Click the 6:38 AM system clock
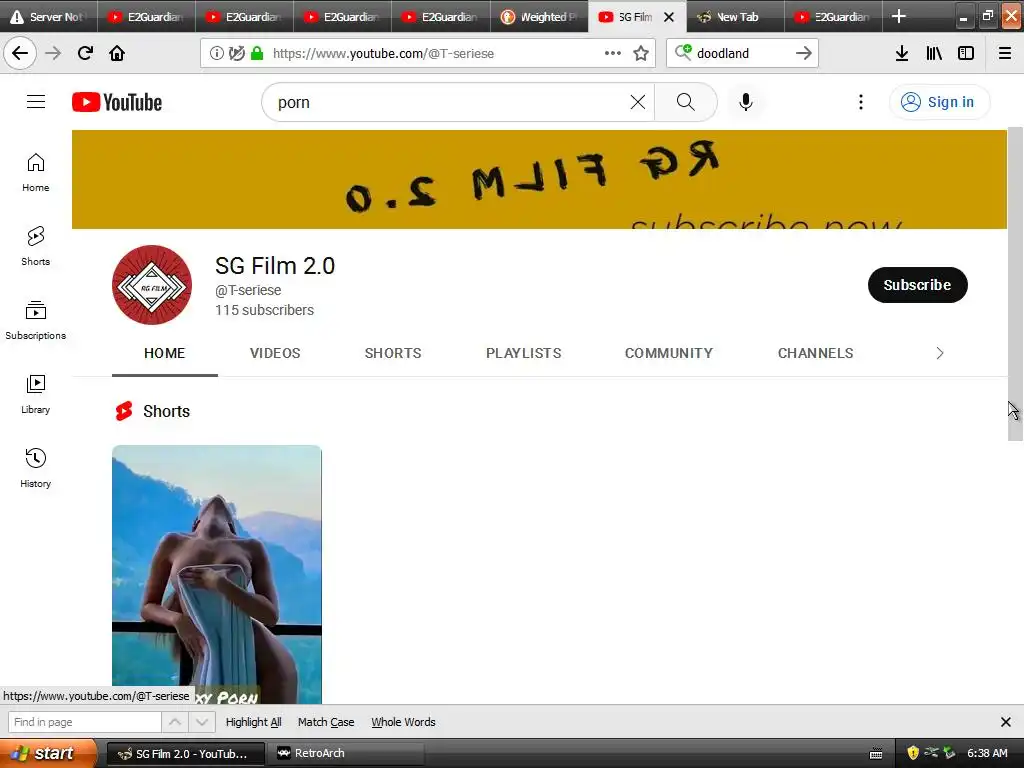1024x768 pixels. pos(987,753)
